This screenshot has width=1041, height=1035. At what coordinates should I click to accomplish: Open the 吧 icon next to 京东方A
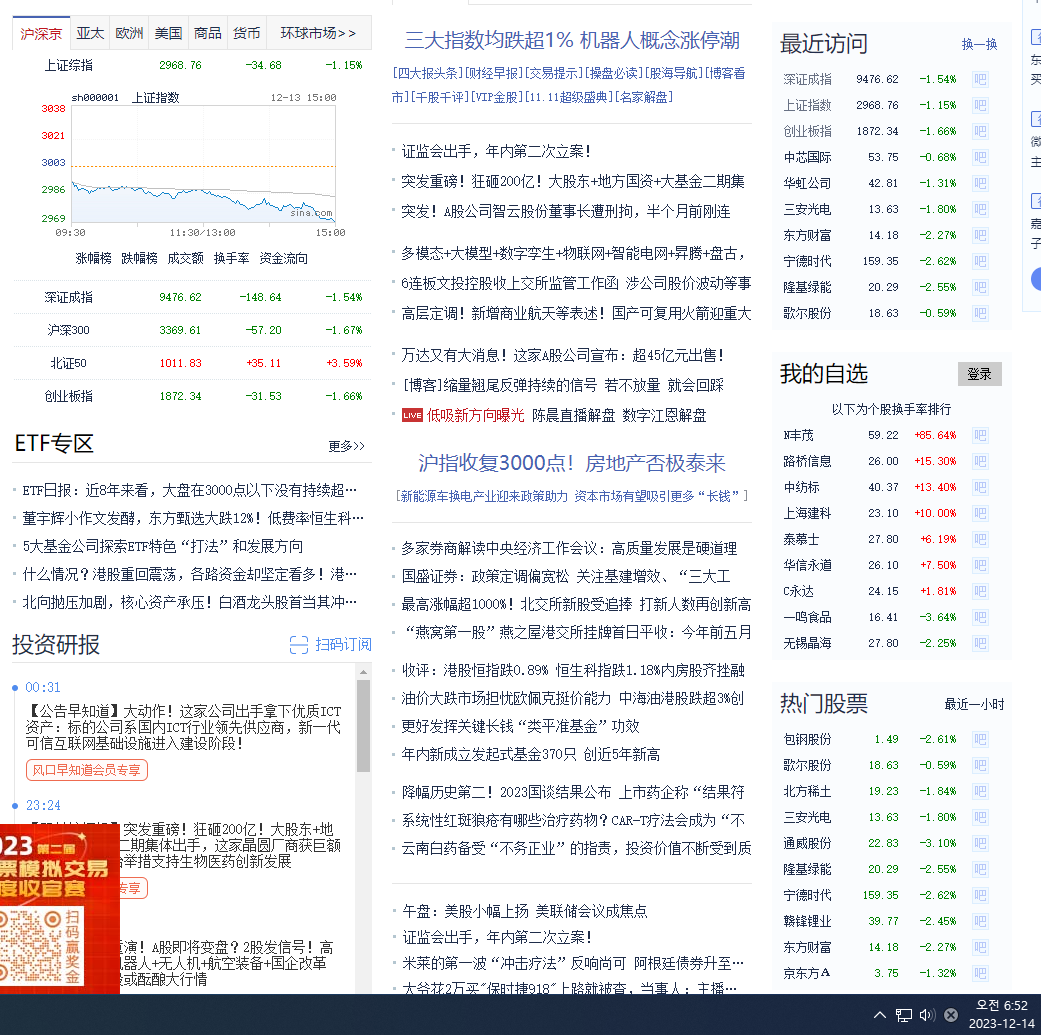[980, 973]
